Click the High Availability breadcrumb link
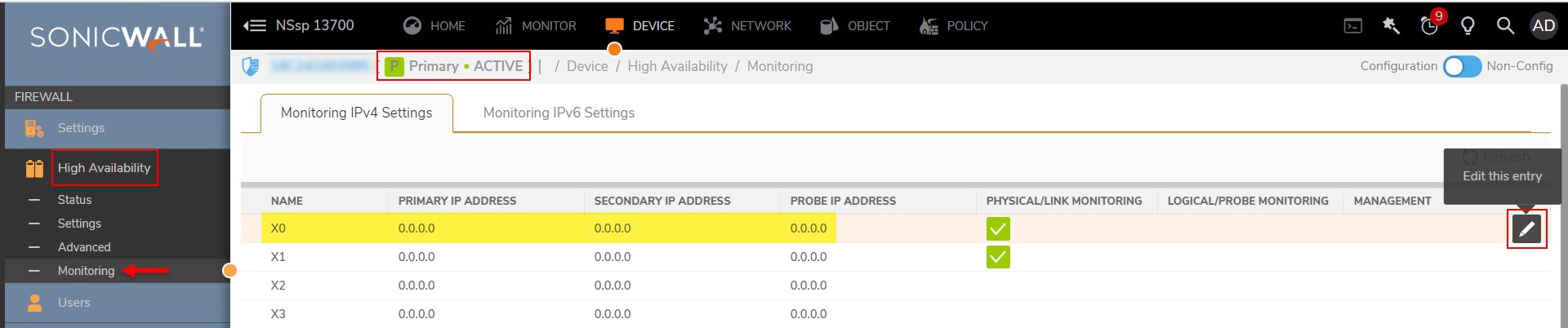1568x328 pixels. 677,66
